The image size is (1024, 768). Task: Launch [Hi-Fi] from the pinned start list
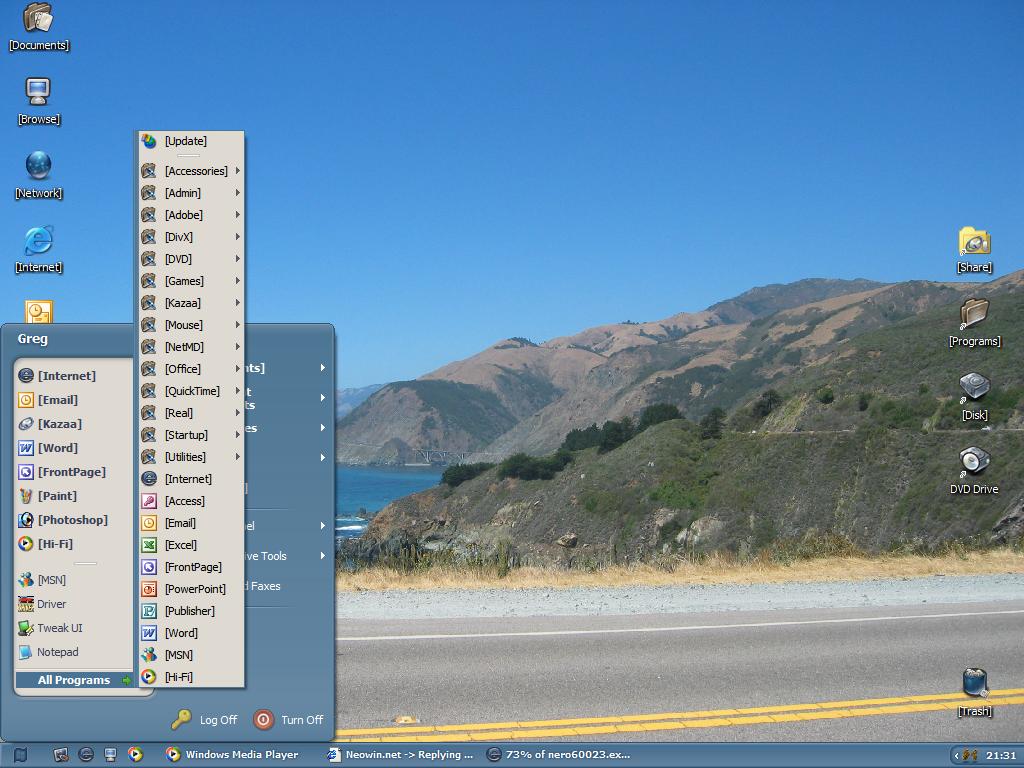pyautogui.click(x=73, y=543)
